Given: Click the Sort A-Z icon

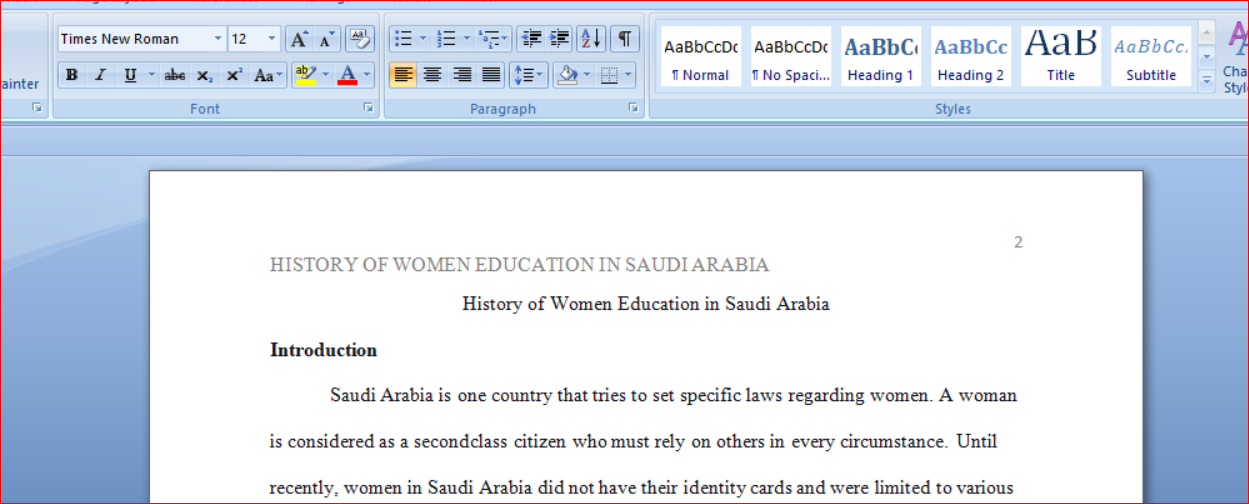Looking at the screenshot, I should [x=591, y=39].
